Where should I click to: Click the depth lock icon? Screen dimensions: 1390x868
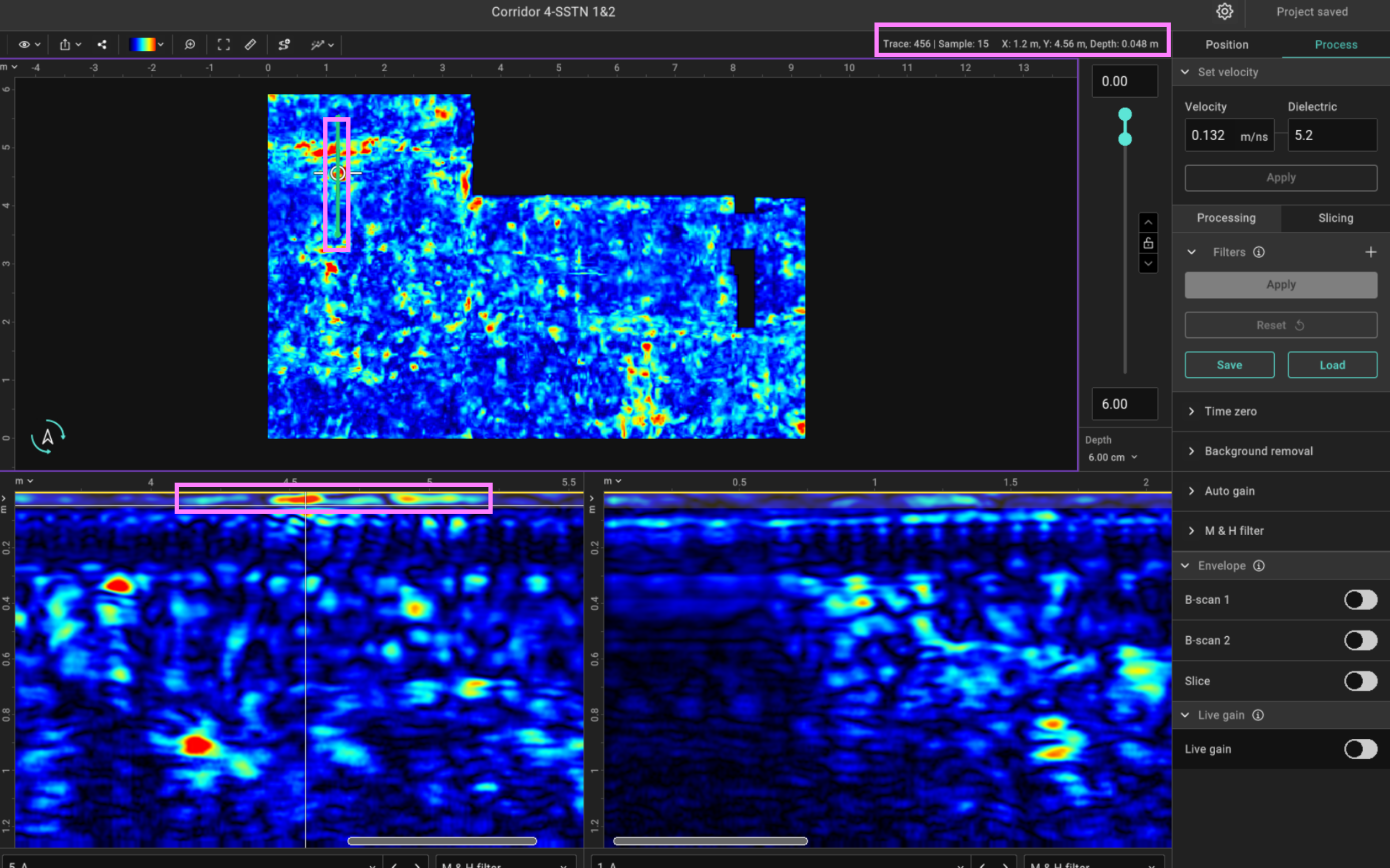tap(1148, 243)
